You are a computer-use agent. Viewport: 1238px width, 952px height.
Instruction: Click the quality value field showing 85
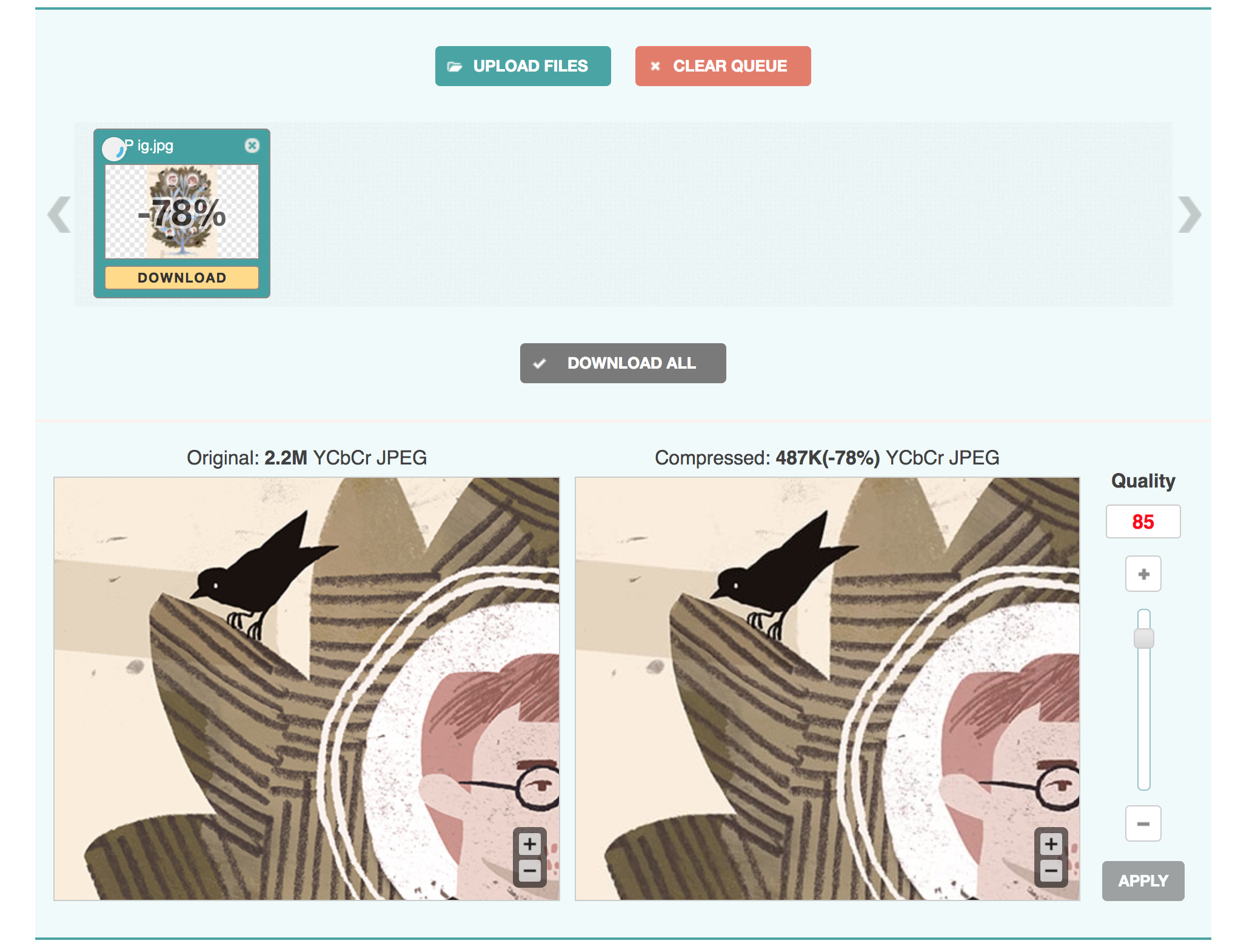pos(1143,521)
